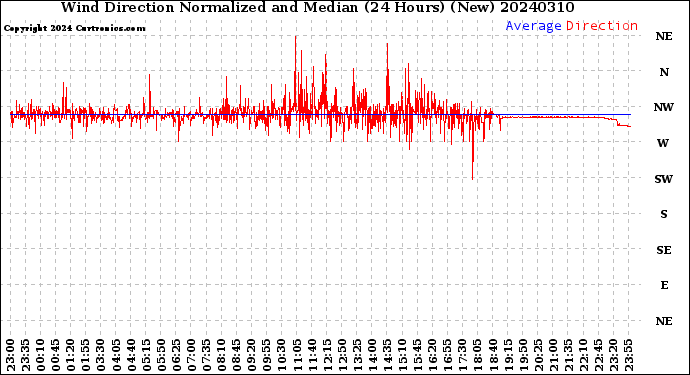Select the "W" direction axis label
The height and width of the screenshot is (375, 690).
click(663, 143)
